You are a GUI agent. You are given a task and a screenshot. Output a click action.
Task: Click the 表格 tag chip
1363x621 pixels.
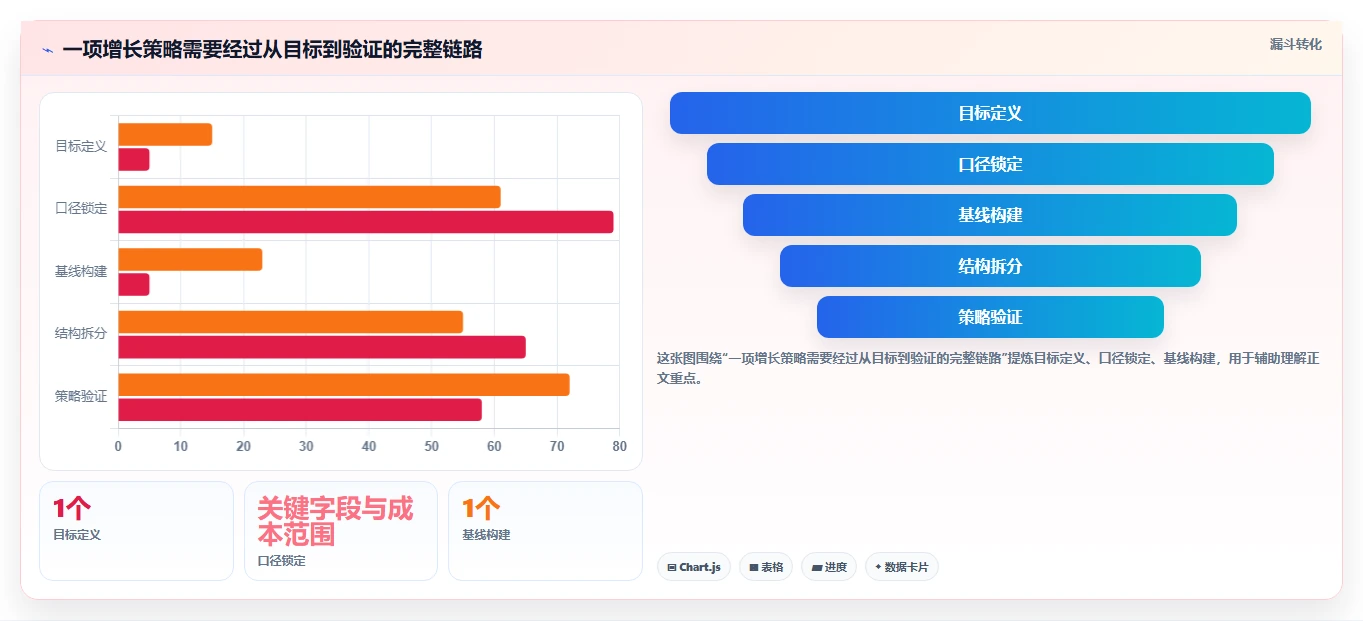766,567
